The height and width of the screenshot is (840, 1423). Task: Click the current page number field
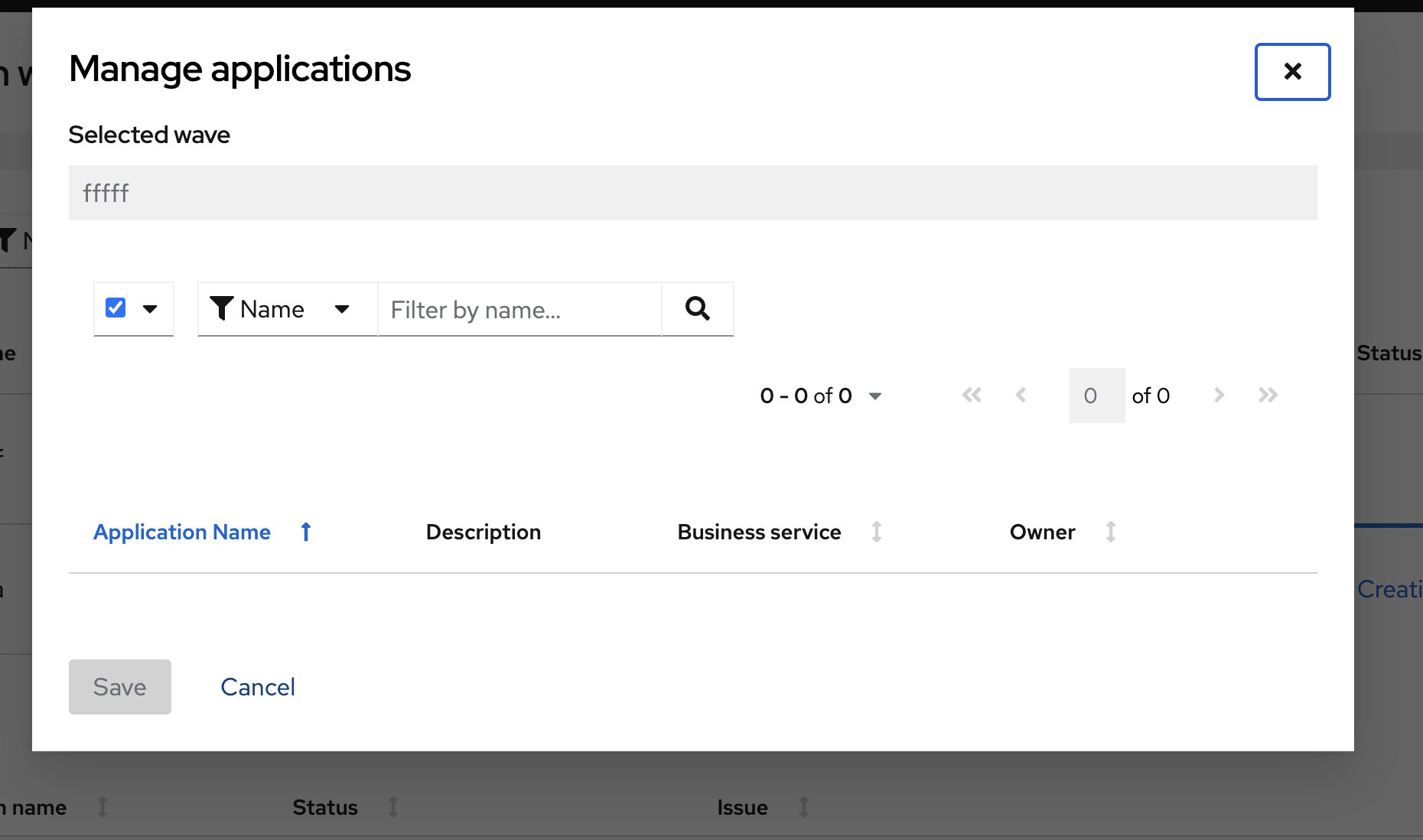[1096, 395]
